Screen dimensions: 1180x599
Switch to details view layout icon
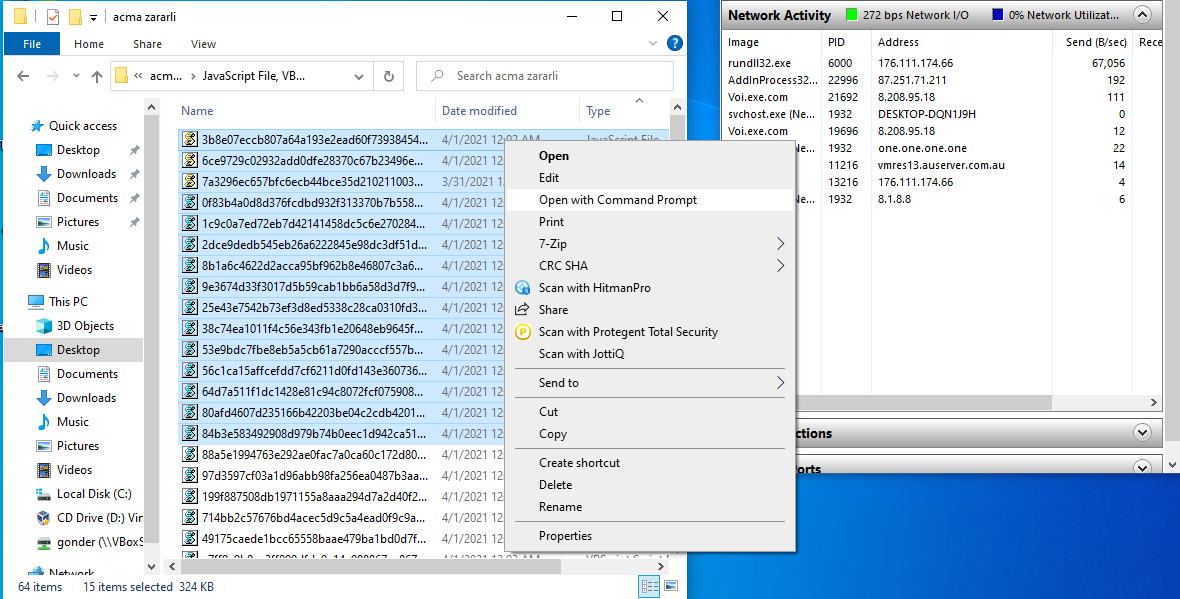pos(649,586)
